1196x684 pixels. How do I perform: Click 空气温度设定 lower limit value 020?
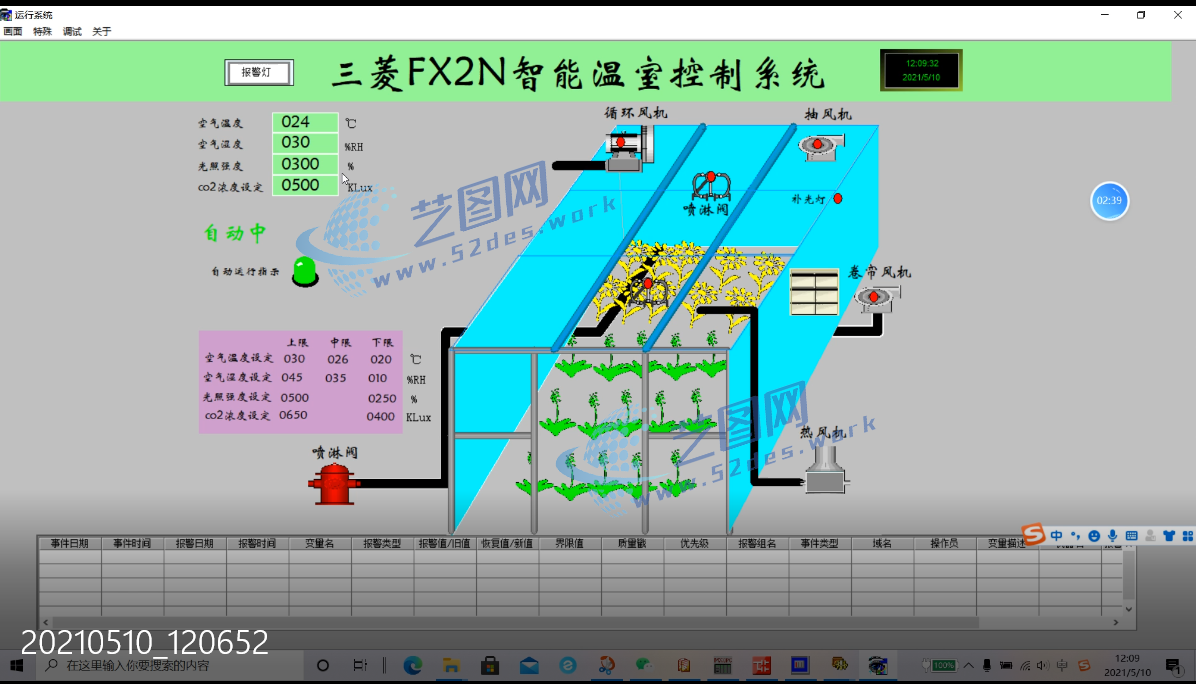381,359
